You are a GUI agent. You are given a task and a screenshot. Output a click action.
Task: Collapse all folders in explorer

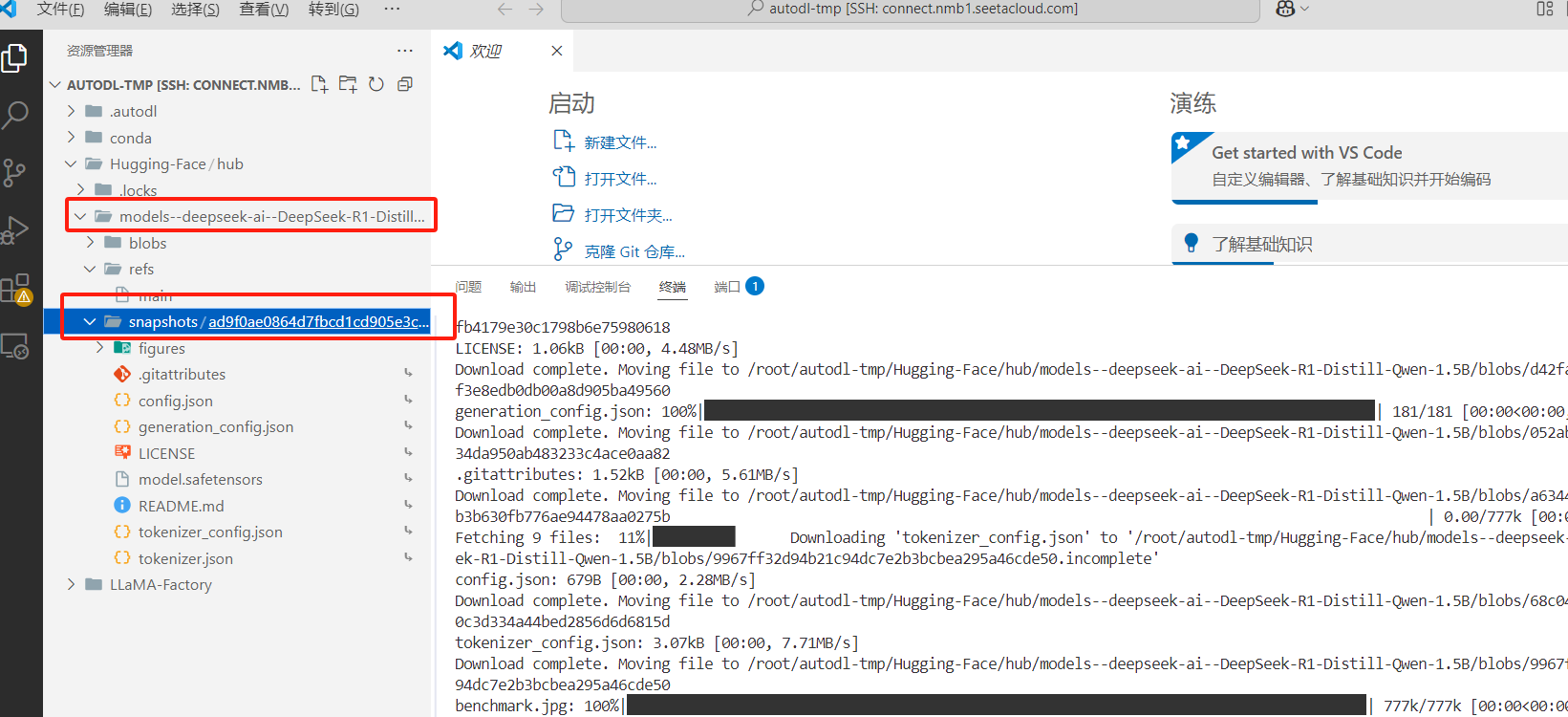pos(405,84)
